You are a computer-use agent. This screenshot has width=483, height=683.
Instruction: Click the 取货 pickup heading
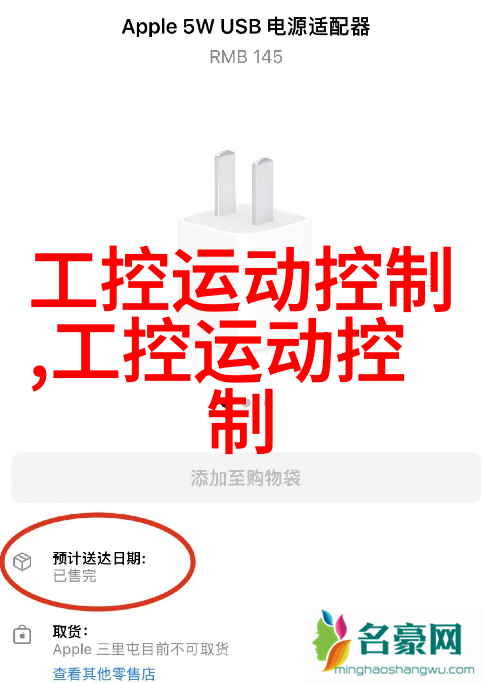pyautogui.click(x=70, y=631)
